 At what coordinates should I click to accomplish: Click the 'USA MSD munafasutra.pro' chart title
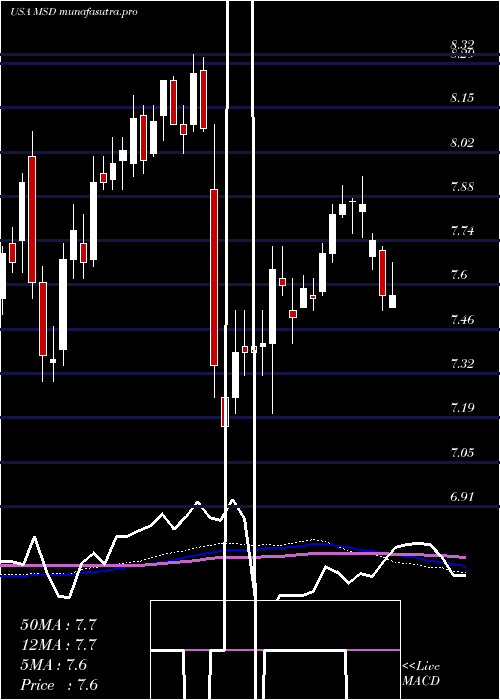pyautogui.click(x=74, y=12)
